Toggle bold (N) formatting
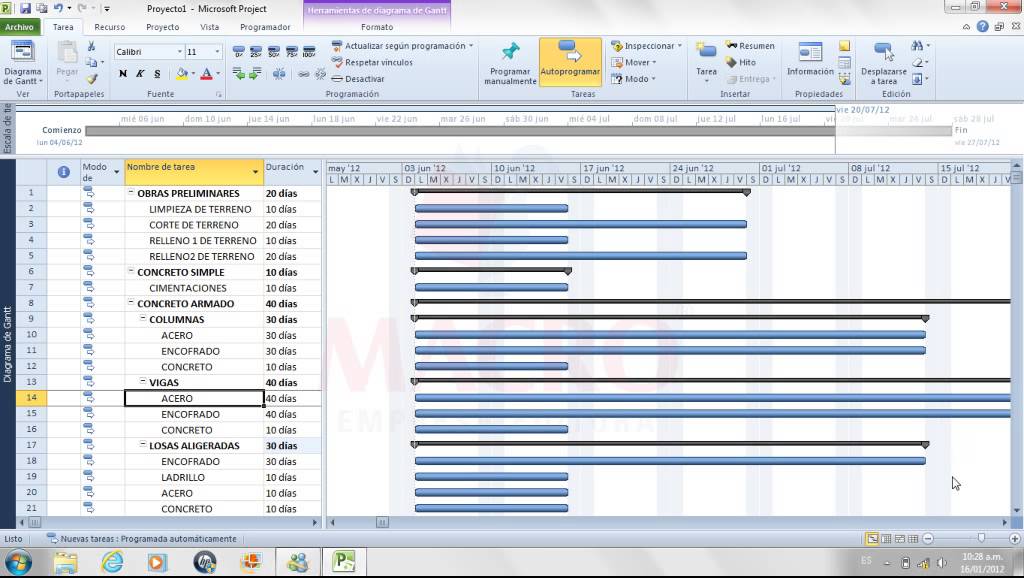1024x578 pixels. (123, 74)
